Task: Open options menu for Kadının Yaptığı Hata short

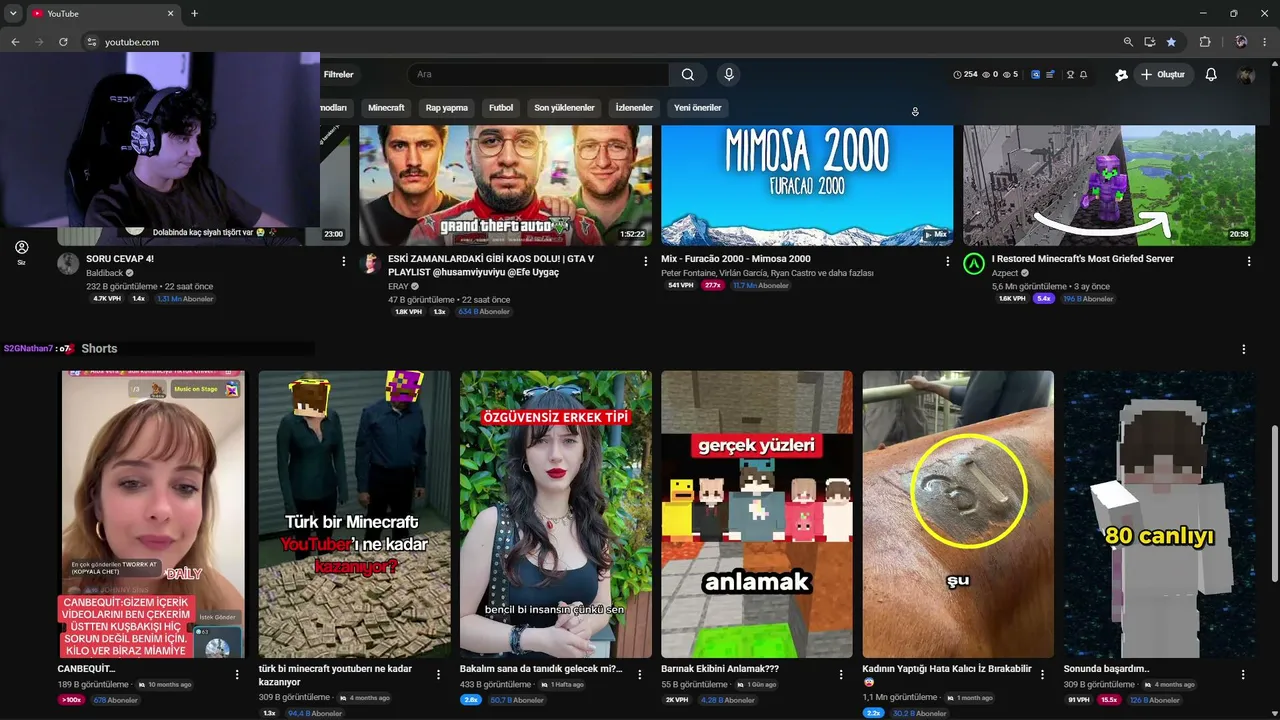Action: coord(1042,675)
